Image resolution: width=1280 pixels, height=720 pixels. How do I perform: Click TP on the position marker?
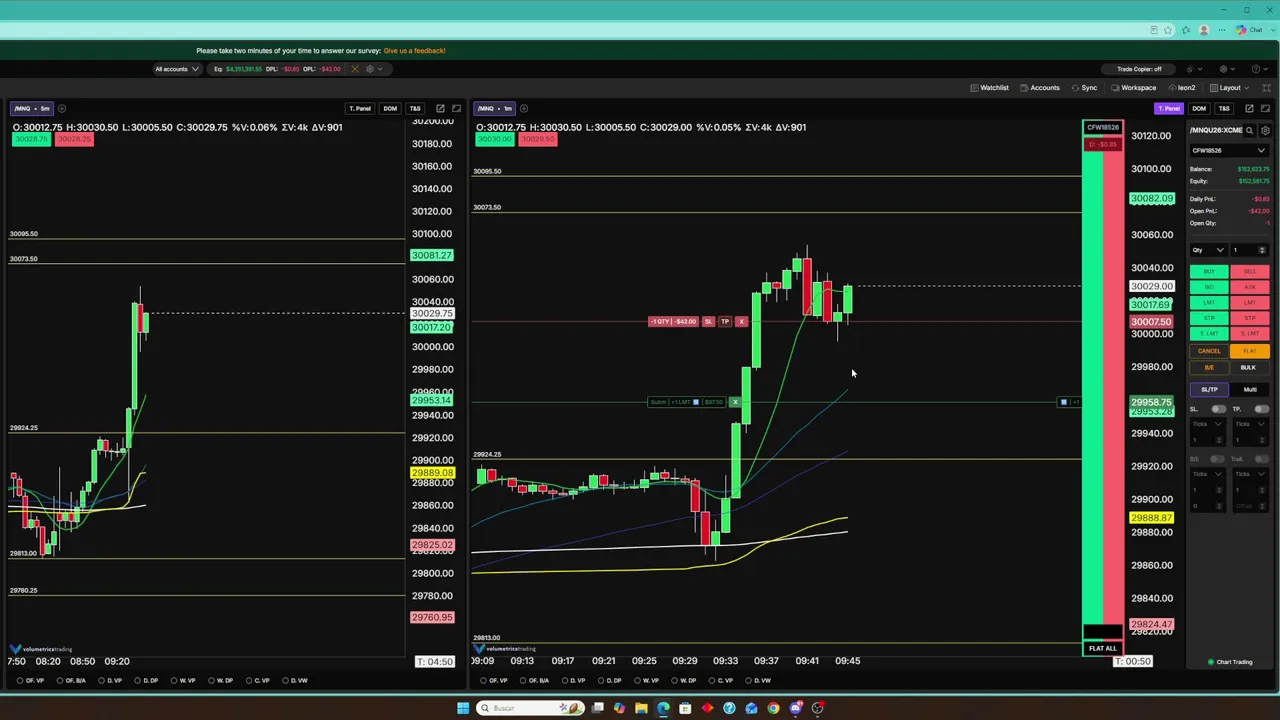coord(725,321)
